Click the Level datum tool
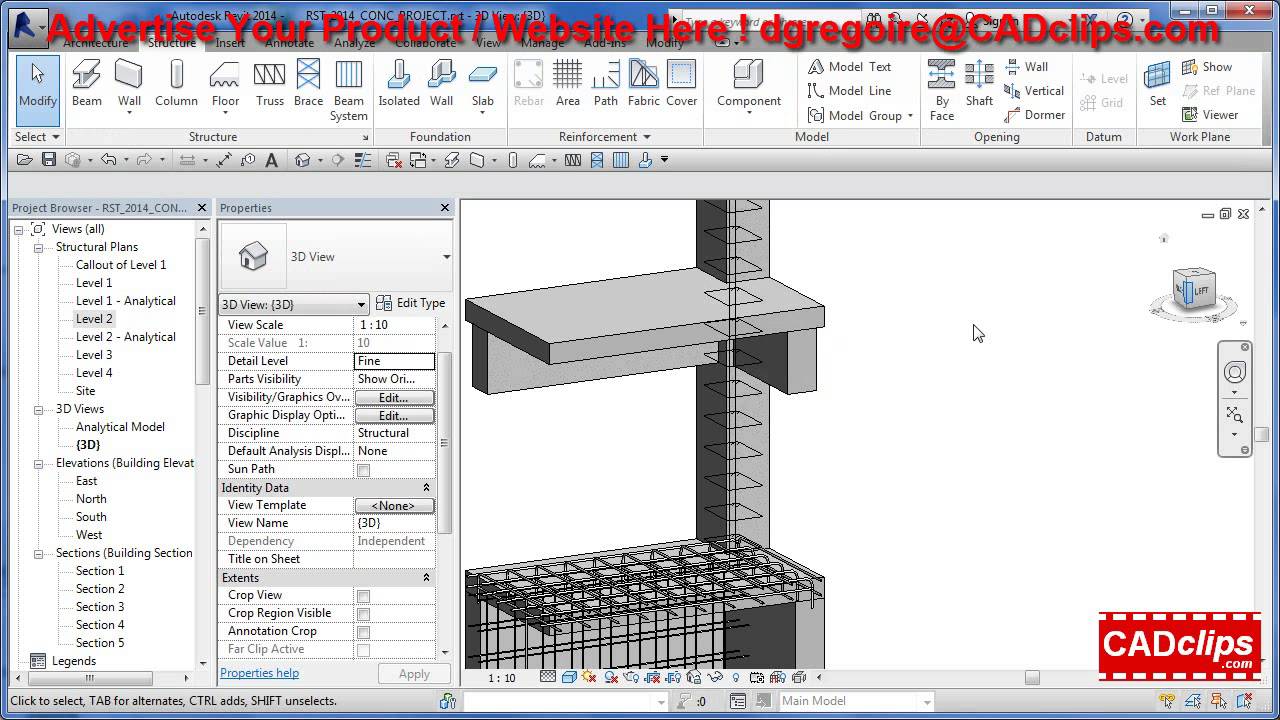The image size is (1280, 720). 1103,78
